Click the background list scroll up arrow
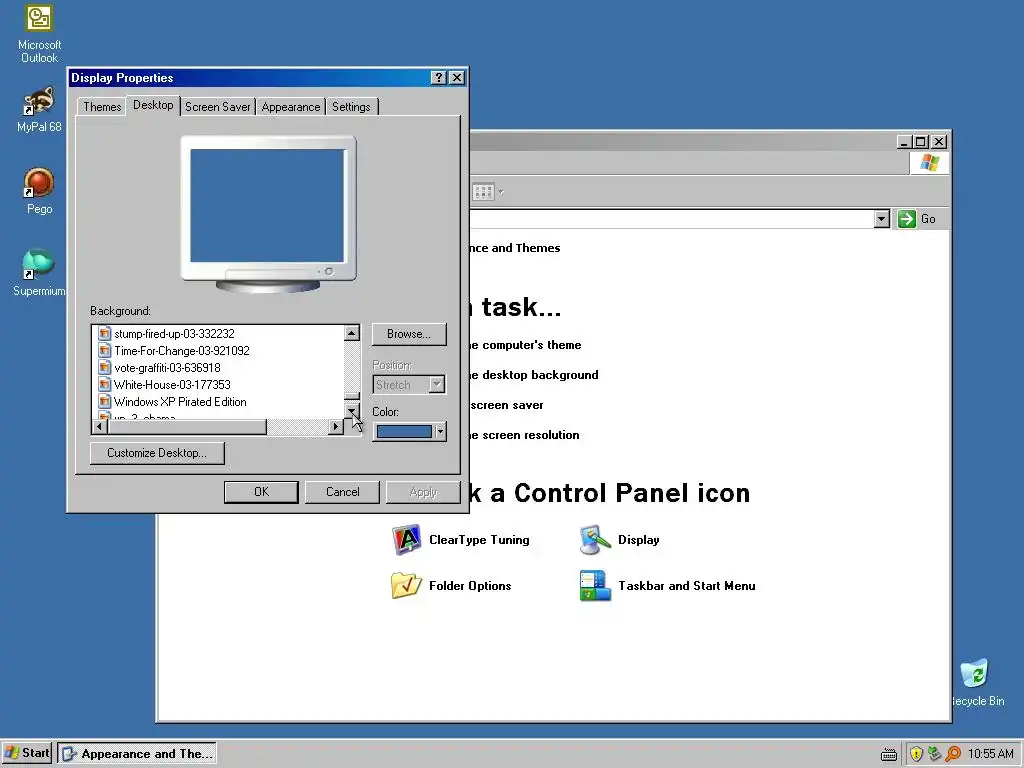The width and height of the screenshot is (1024, 768). tap(352, 333)
